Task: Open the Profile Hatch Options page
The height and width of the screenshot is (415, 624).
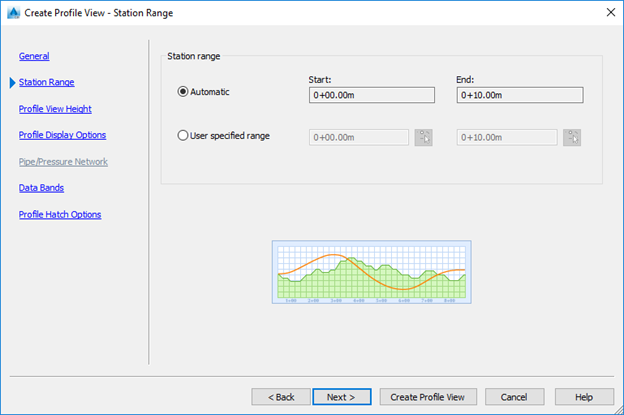Action: click(60, 214)
